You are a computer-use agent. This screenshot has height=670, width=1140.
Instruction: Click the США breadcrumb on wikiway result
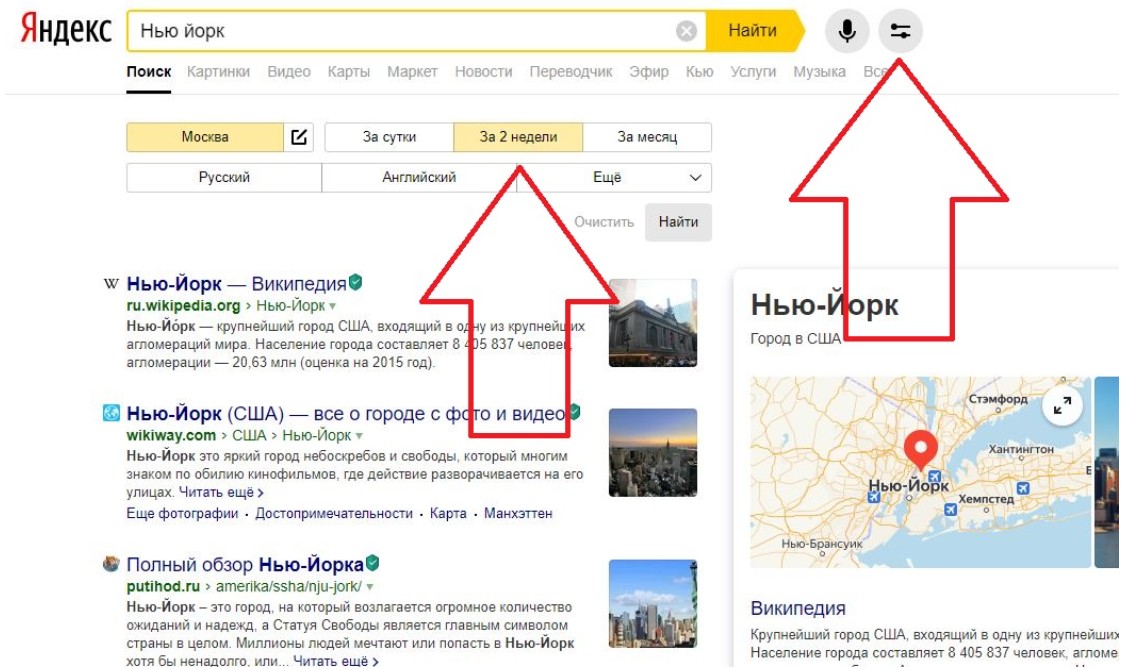pyautogui.click(x=249, y=435)
